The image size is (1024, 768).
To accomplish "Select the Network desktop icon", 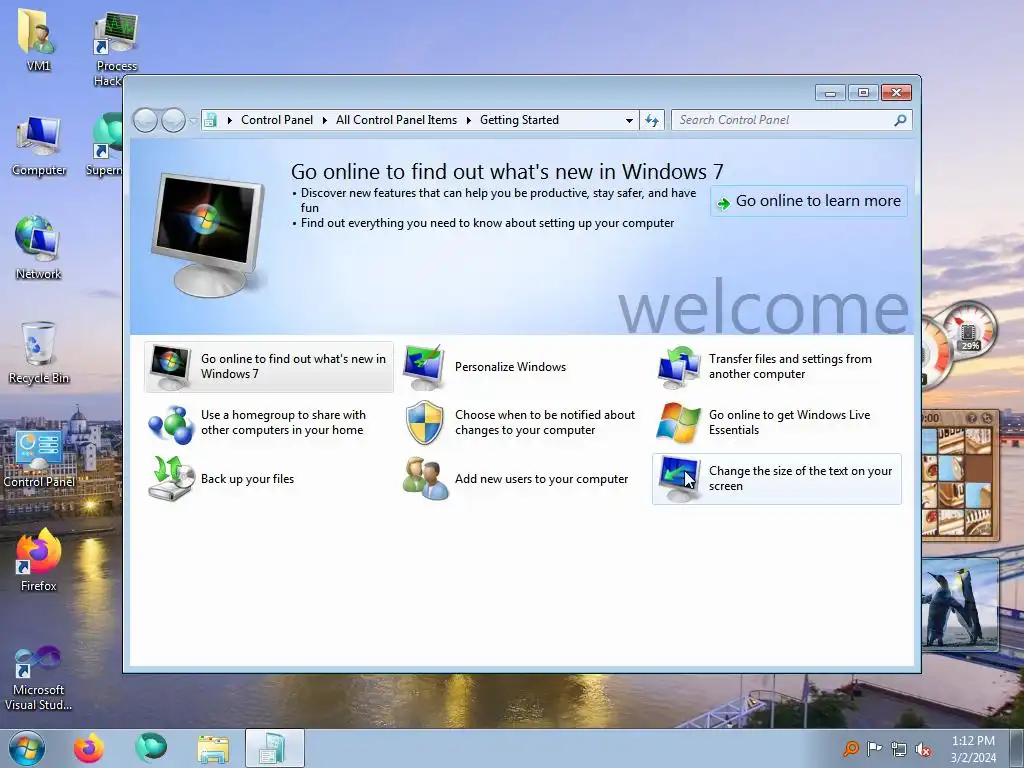I will (x=38, y=248).
